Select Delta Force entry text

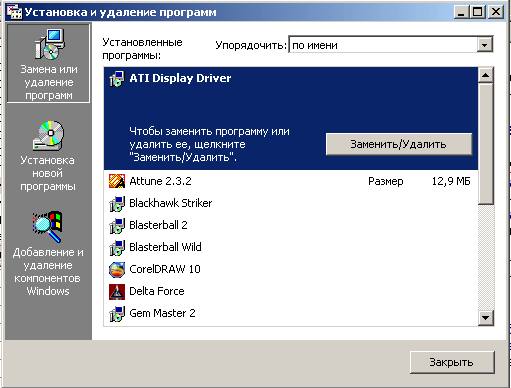tap(157, 291)
